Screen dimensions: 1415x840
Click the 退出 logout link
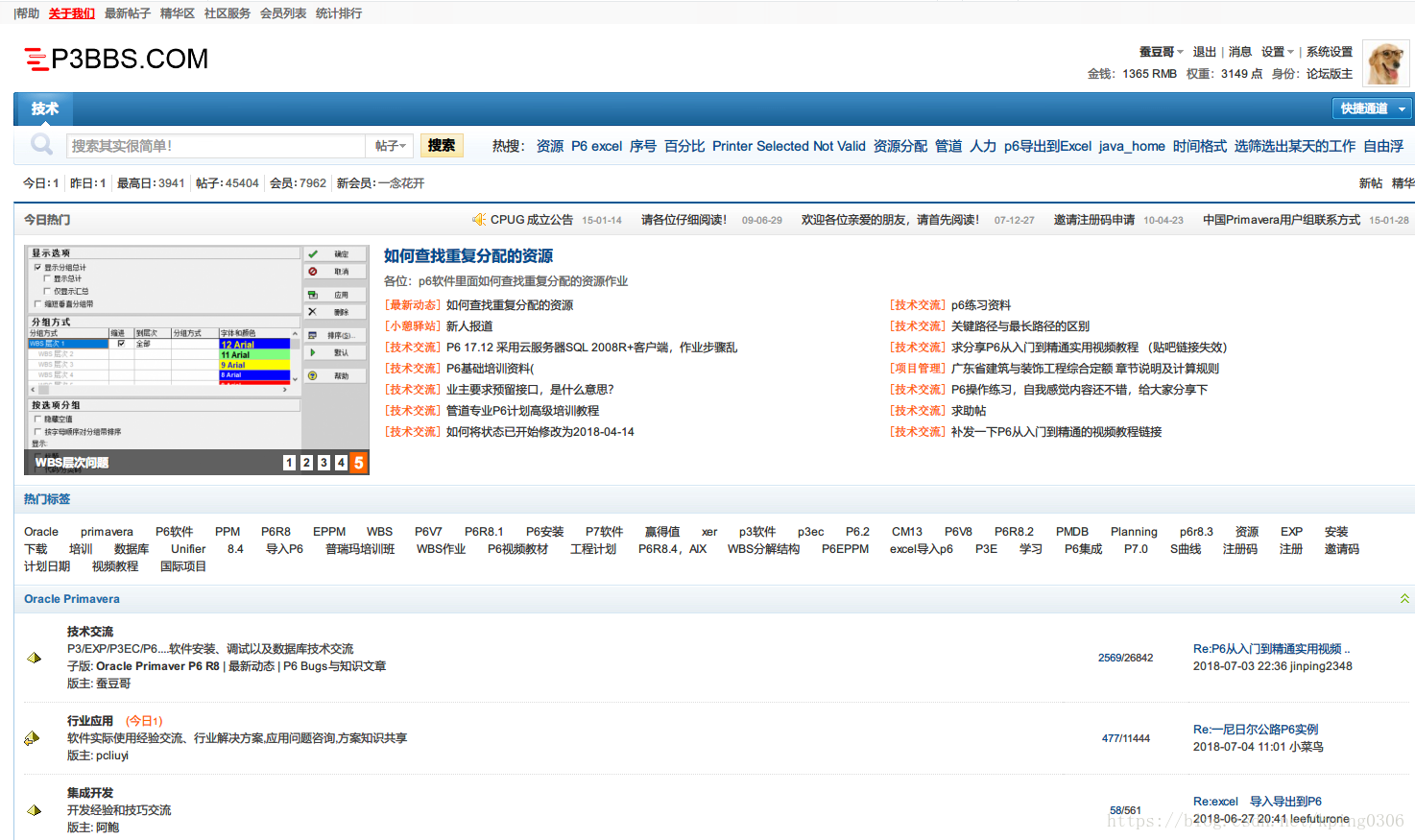coord(1205,52)
